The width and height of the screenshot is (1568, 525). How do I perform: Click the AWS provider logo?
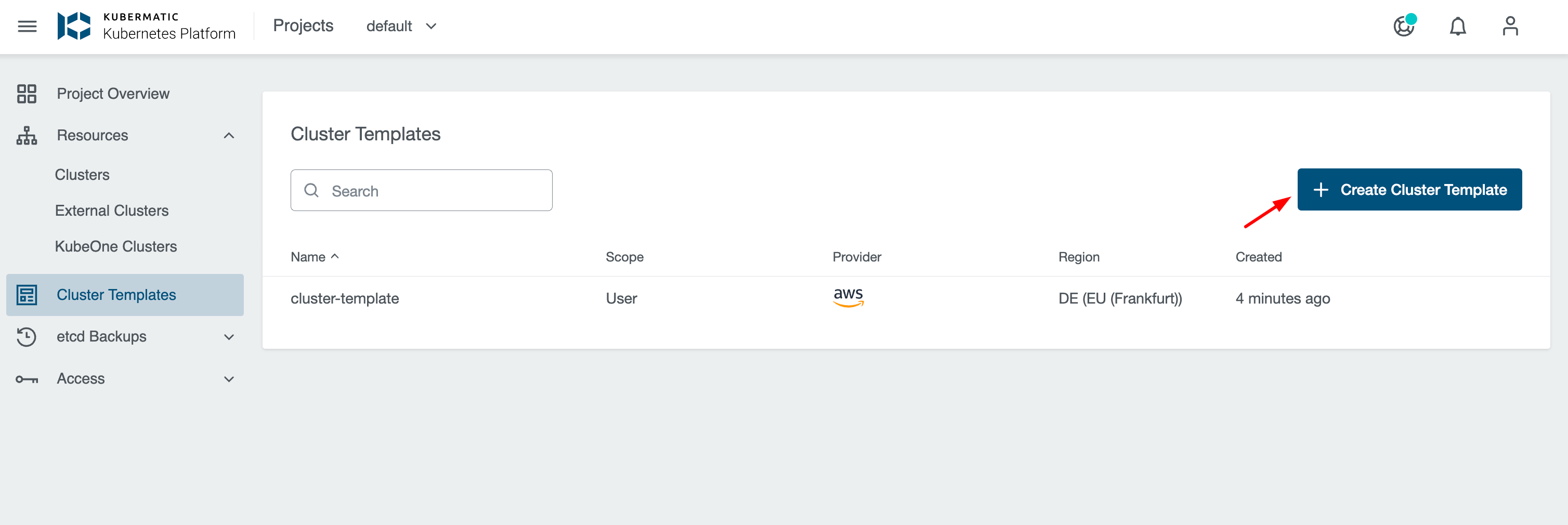[x=848, y=297]
